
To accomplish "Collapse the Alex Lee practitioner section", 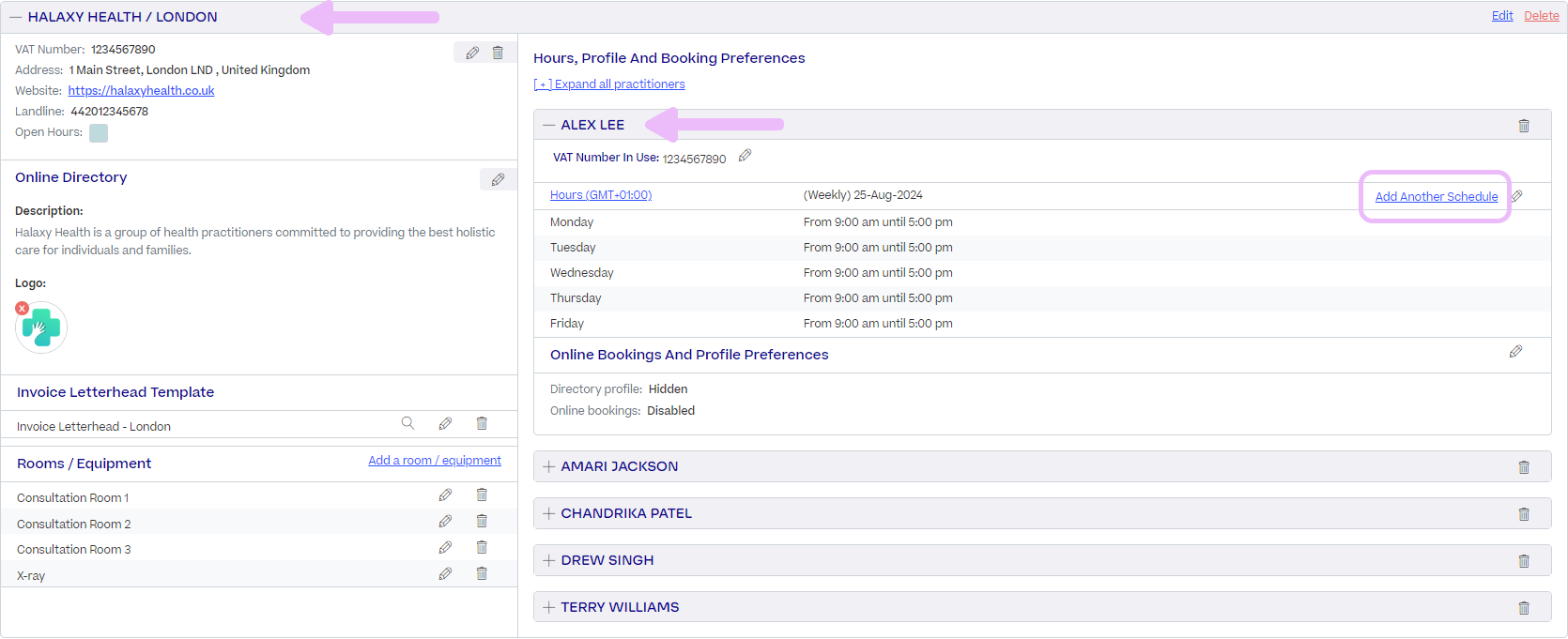I will click(x=549, y=125).
